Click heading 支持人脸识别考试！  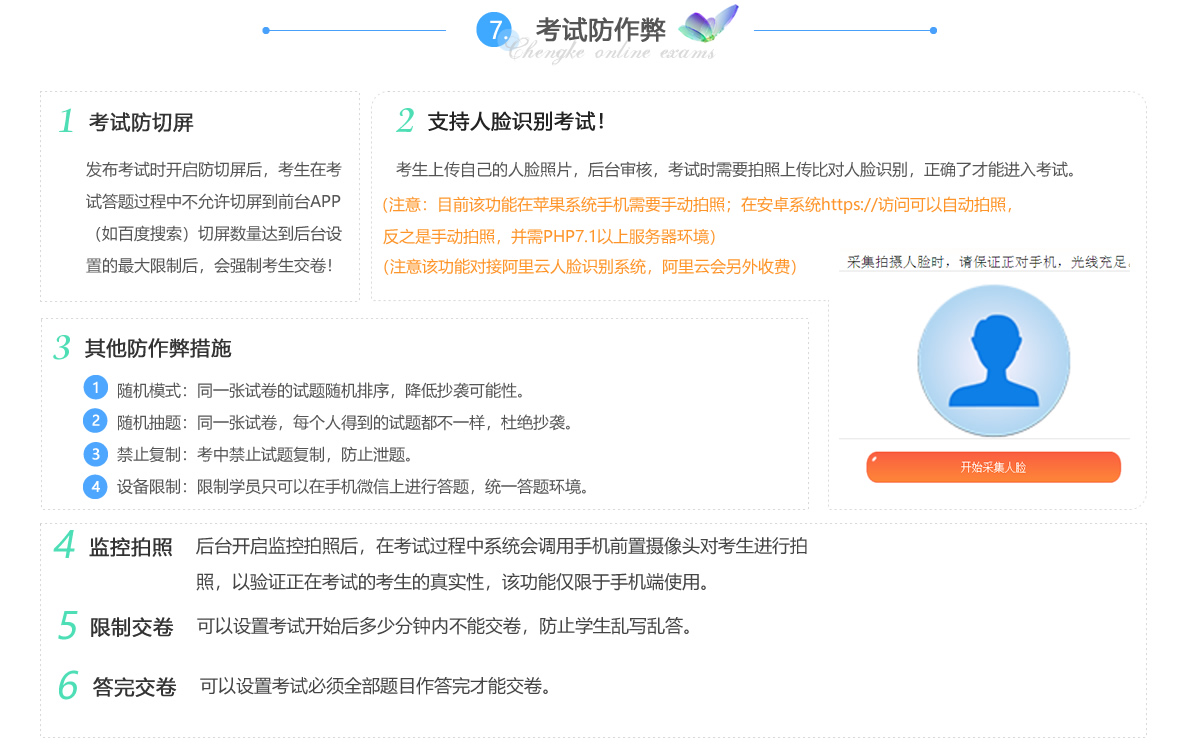(x=517, y=121)
